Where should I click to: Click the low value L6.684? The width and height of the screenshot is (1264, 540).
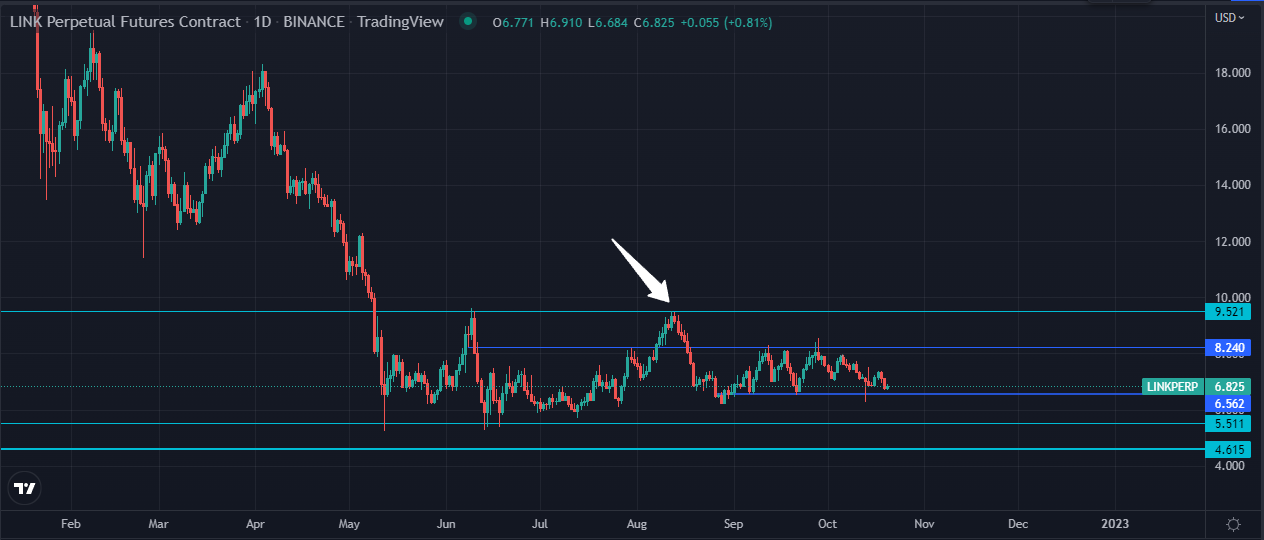coord(607,22)
